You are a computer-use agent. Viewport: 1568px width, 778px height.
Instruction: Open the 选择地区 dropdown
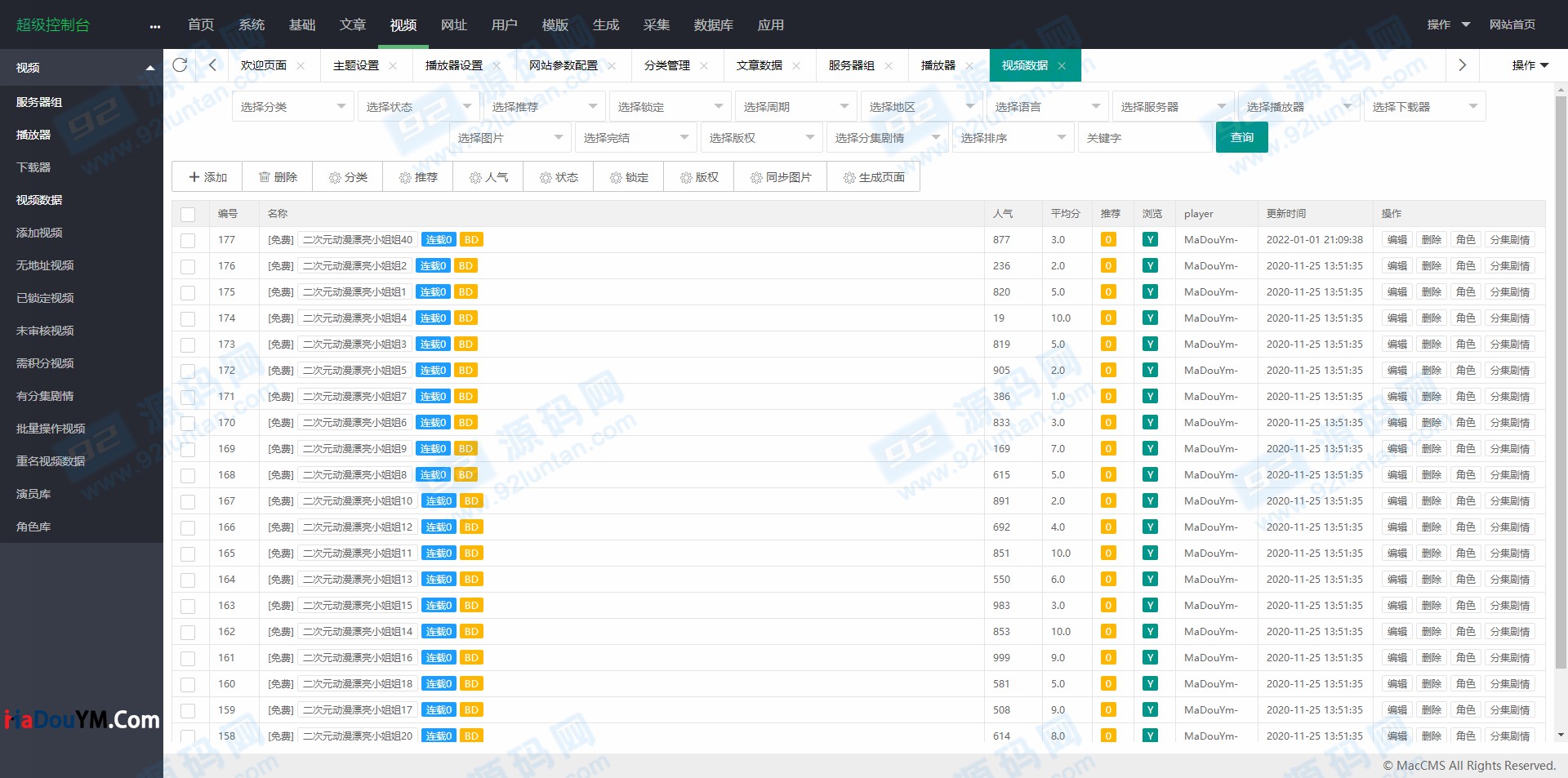(921, 107)
